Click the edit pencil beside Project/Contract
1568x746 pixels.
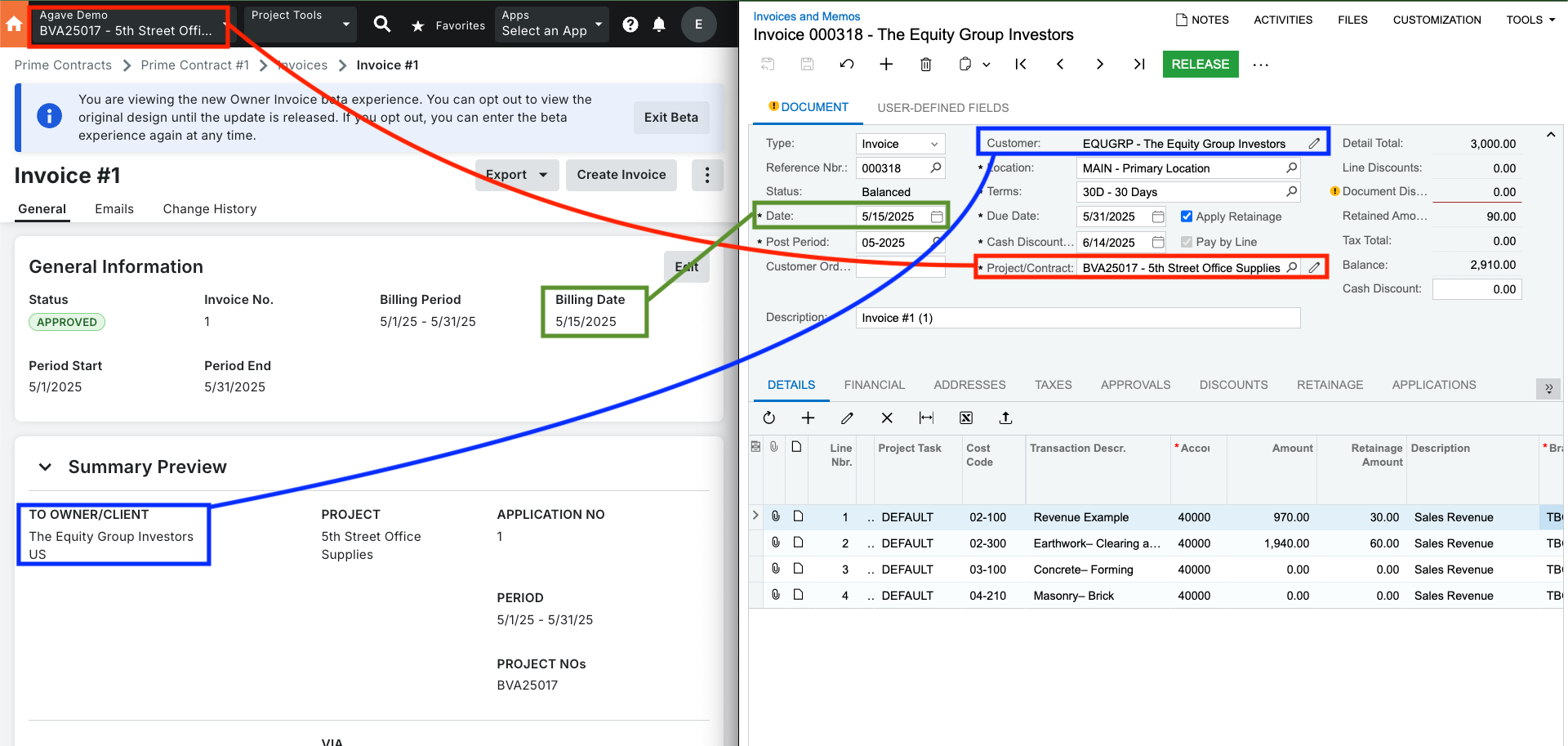[1314, 267]
